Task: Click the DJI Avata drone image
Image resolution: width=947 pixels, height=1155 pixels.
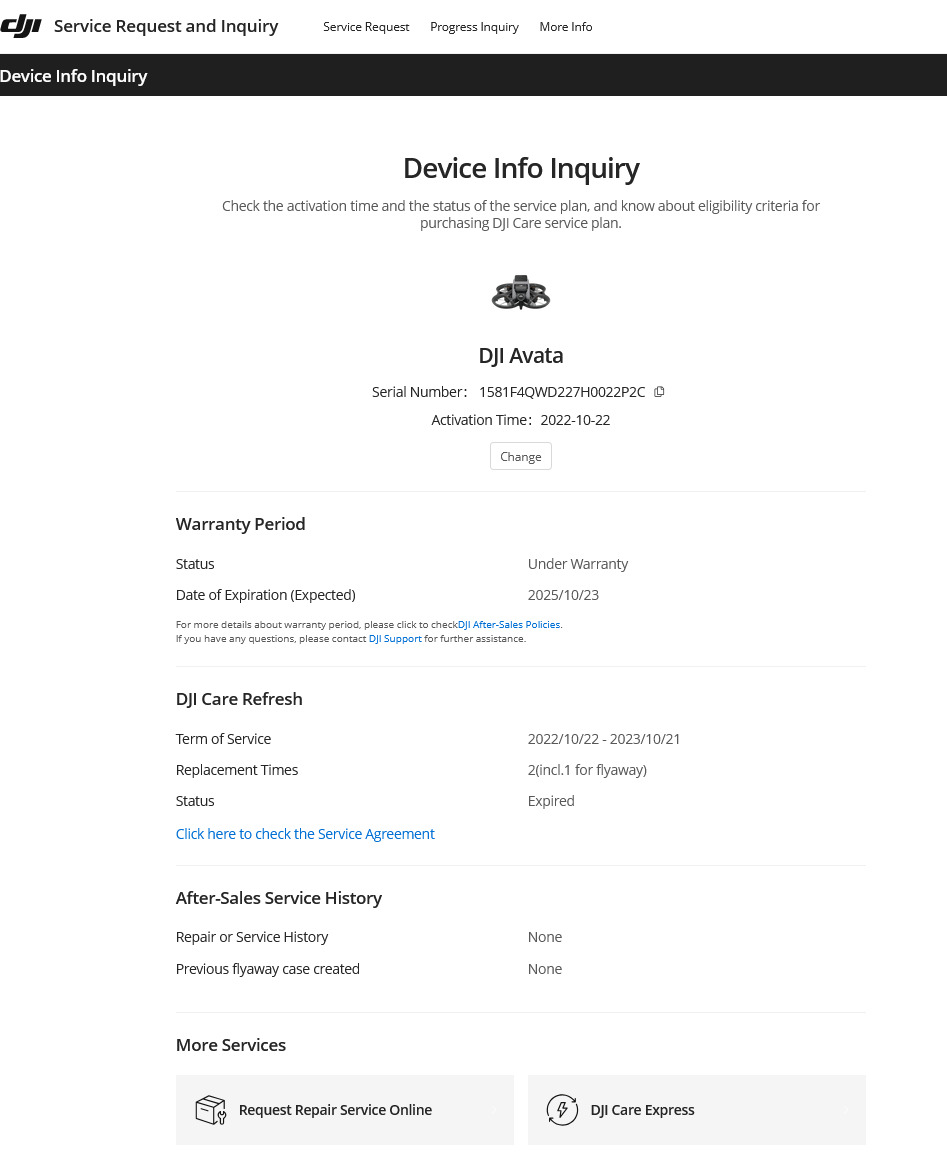Action: click(x=521, y=293)
